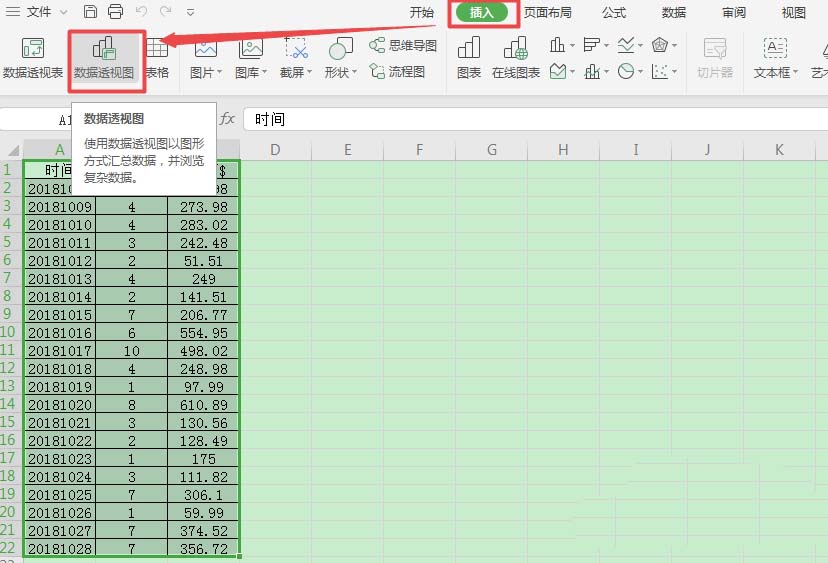
Task: Expand the Picture (图片) dropdown
Action: tap(206, 72)
